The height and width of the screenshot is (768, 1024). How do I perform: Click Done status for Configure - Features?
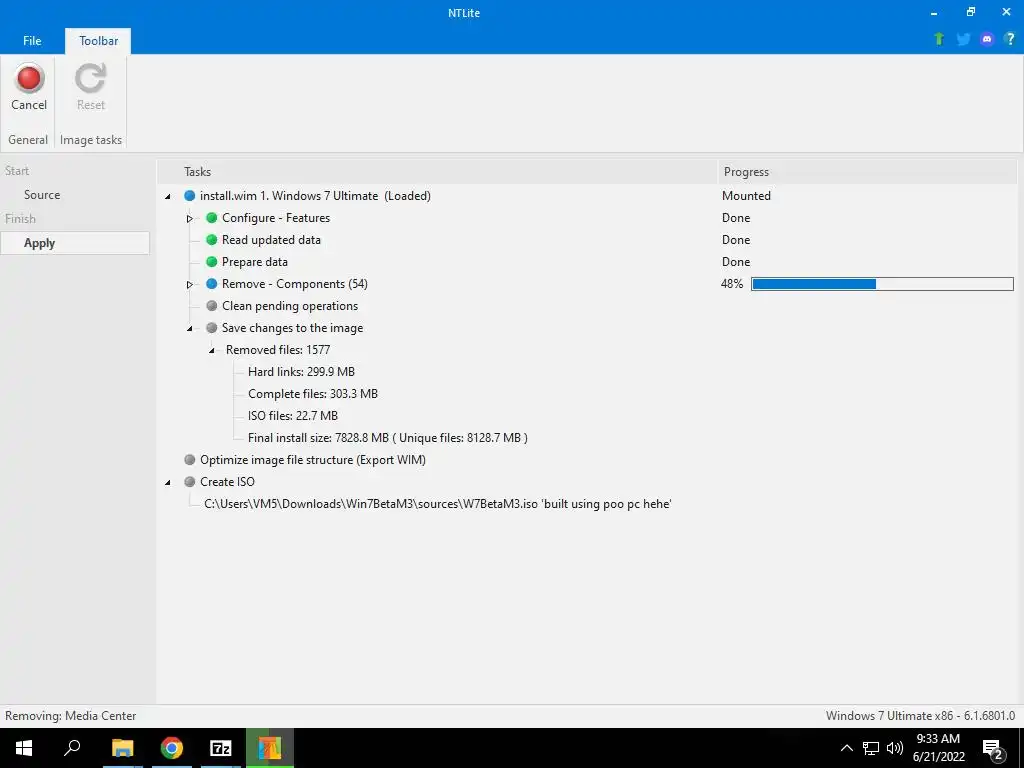coord(736,218)
